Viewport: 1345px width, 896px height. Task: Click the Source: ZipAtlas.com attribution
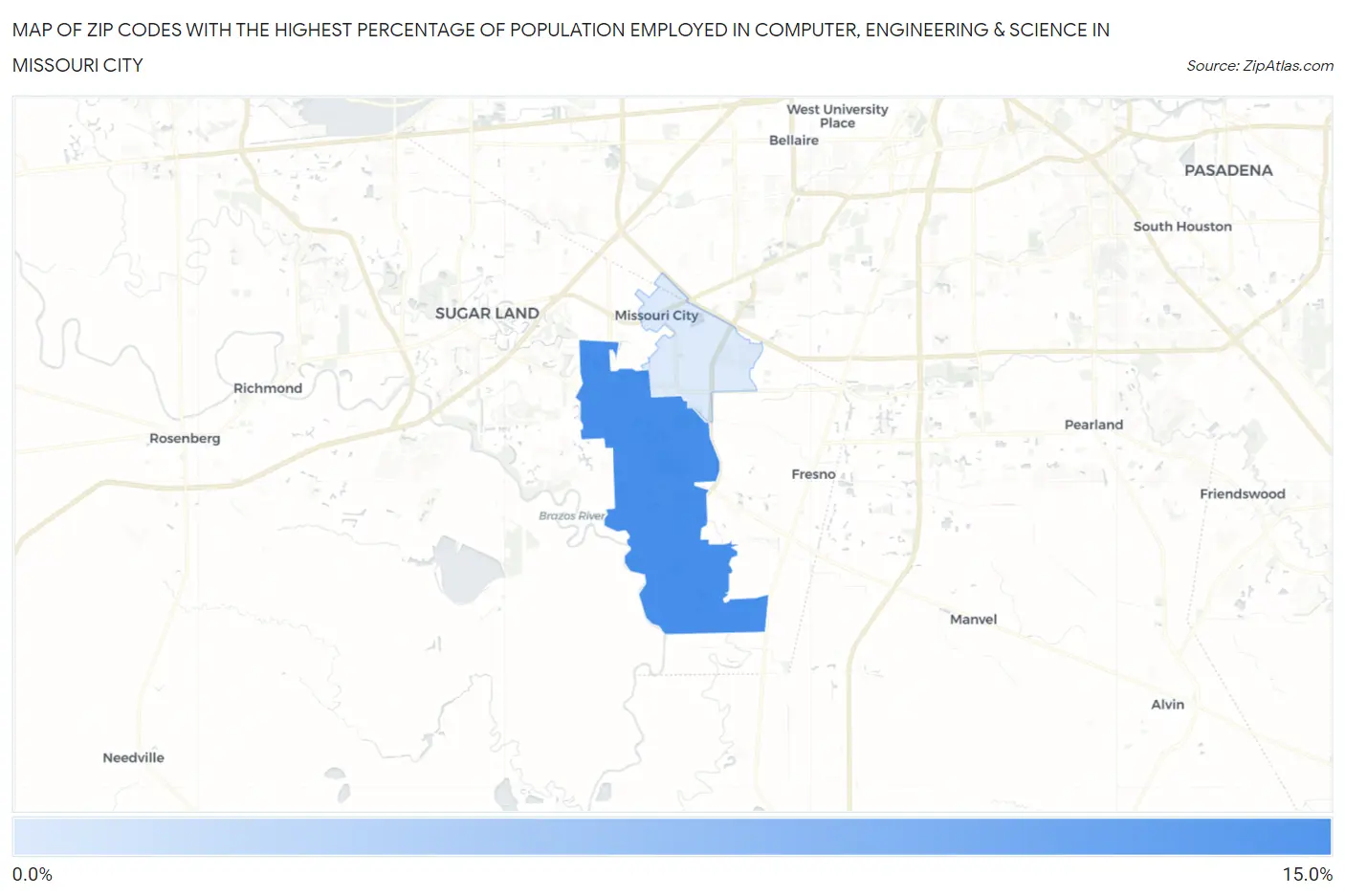(1259, 66)
